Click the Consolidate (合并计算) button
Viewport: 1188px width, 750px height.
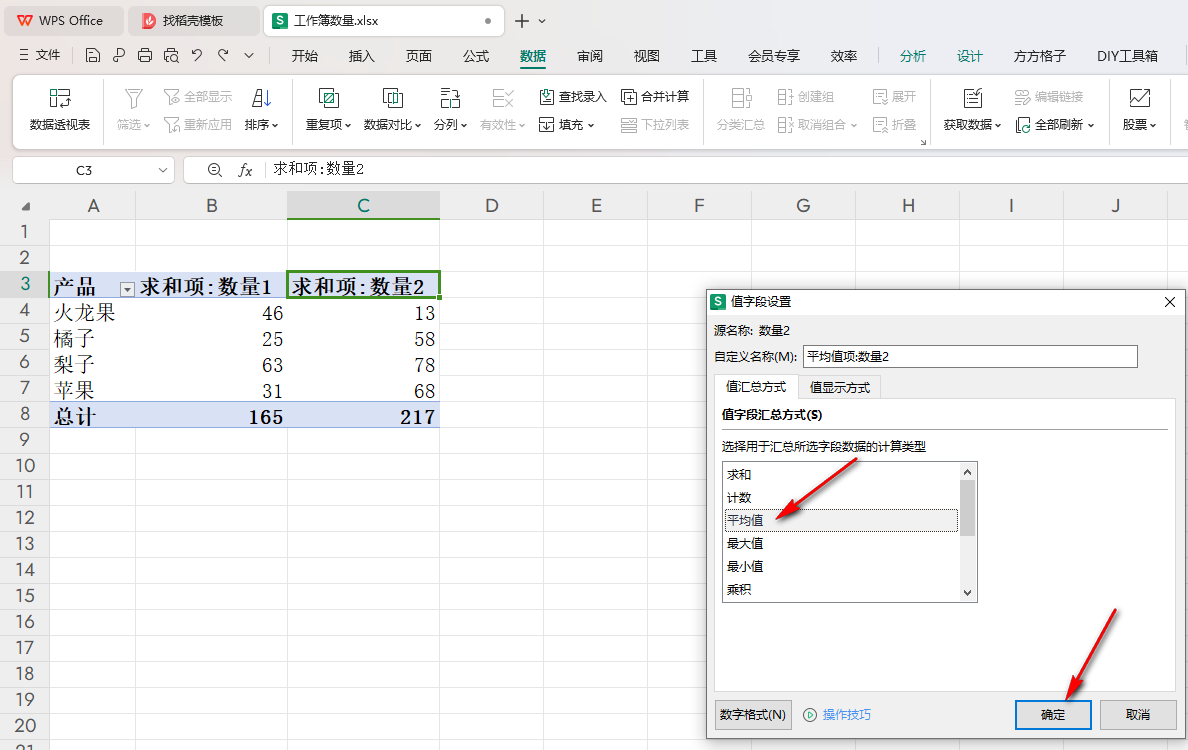[655, 96]
